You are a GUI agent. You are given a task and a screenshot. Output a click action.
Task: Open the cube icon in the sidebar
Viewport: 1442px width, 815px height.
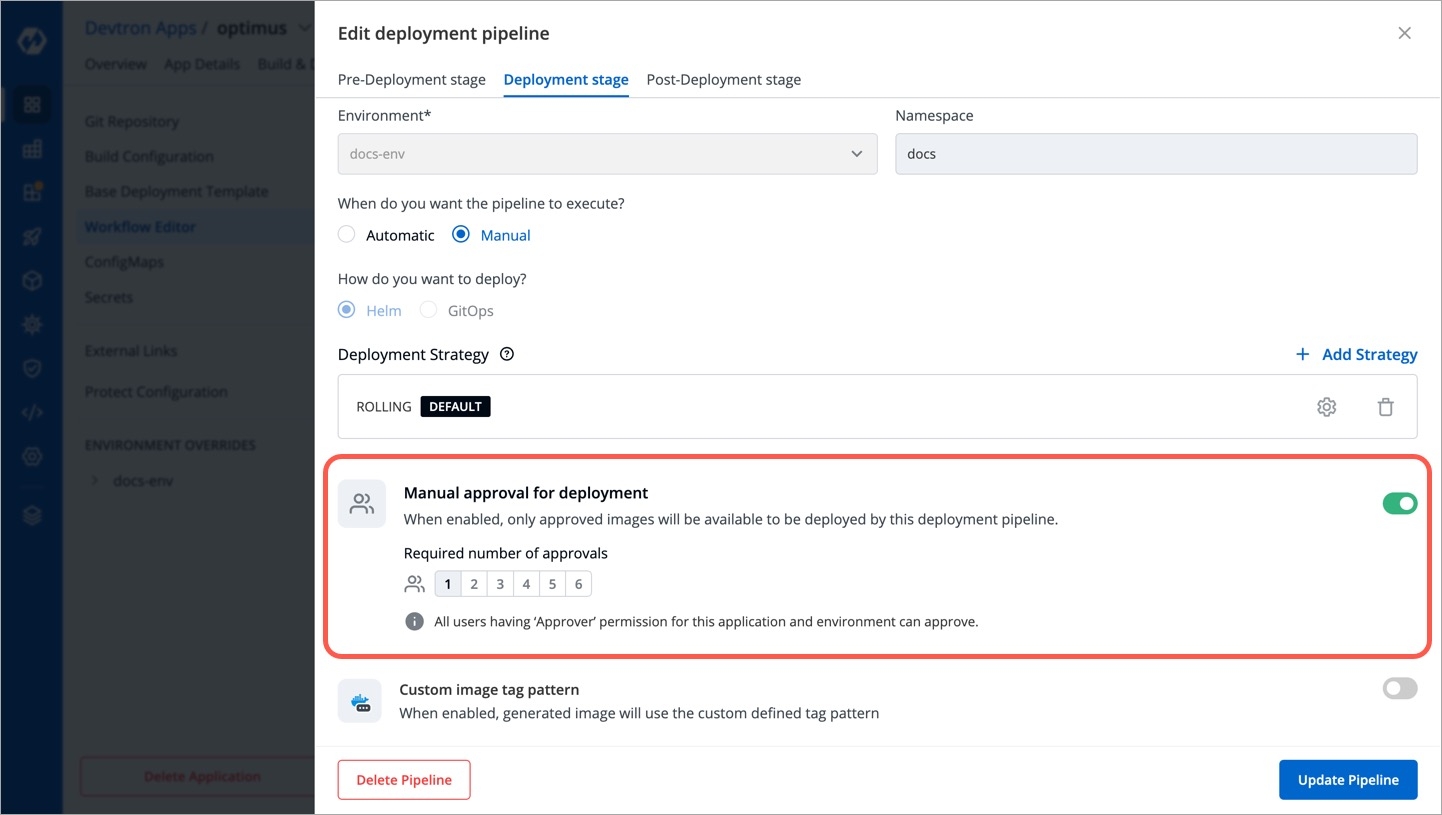click(x=32, y=281)
